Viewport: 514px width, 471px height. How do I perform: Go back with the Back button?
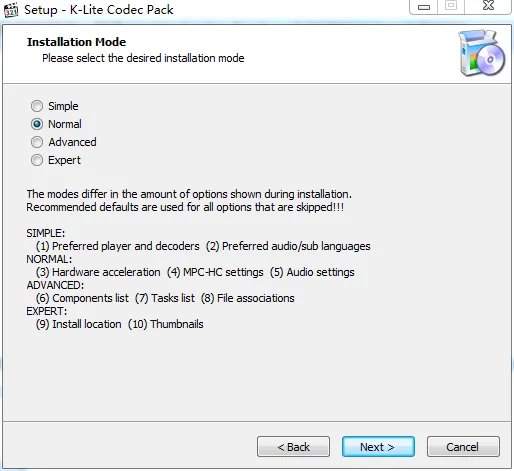coord(293,447)
